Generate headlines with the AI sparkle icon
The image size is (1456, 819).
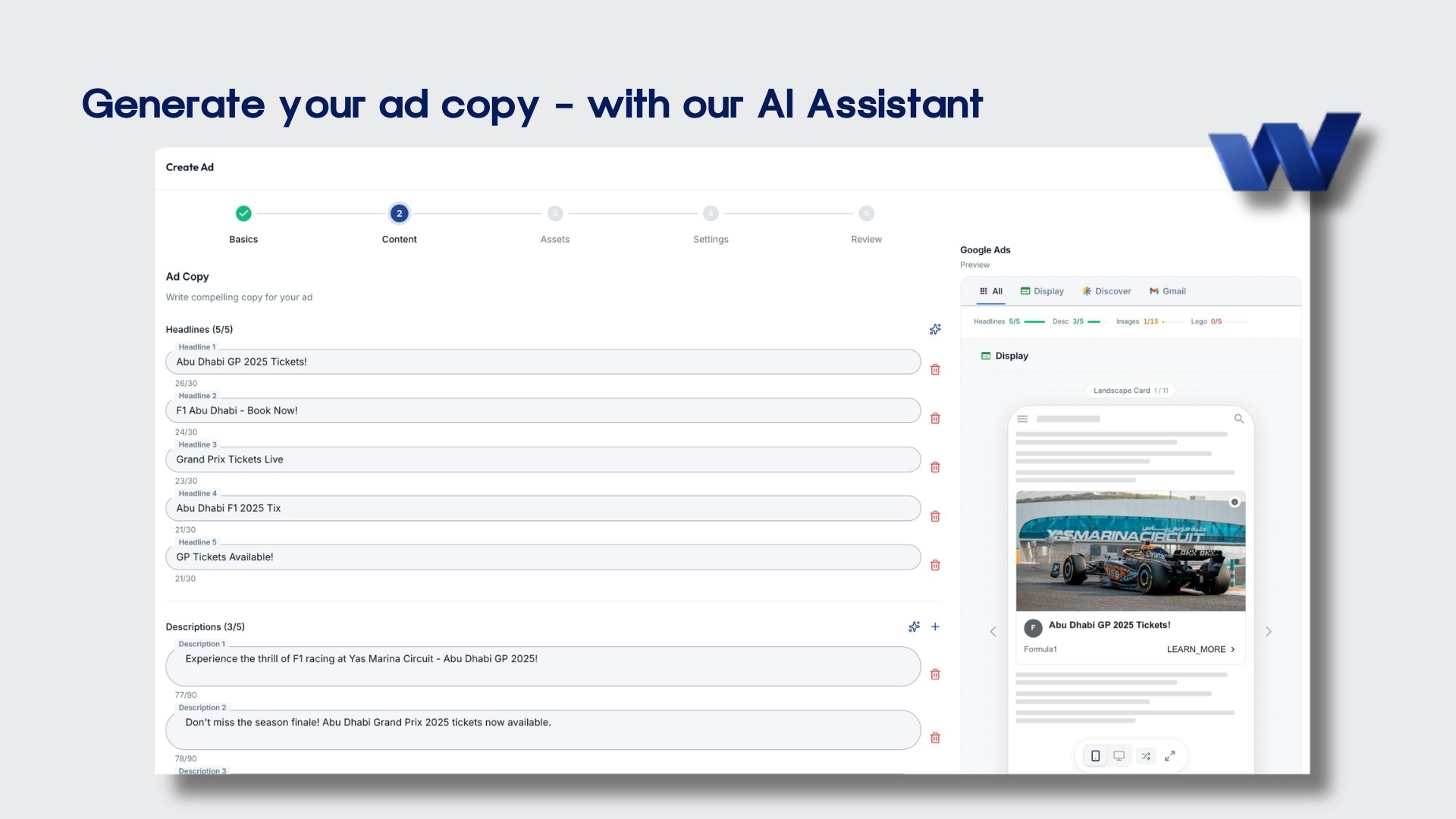[935, 329]
